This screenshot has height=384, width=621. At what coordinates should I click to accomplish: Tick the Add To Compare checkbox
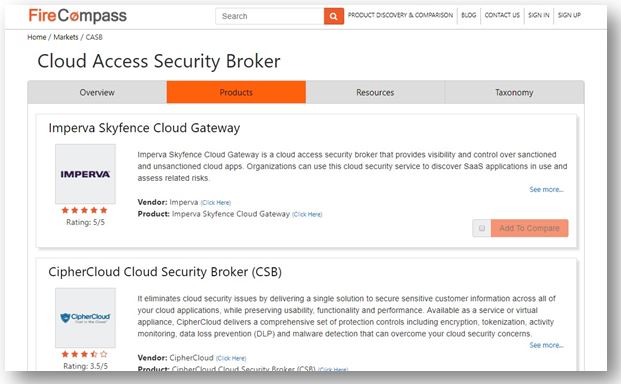[x=482, y=228]
